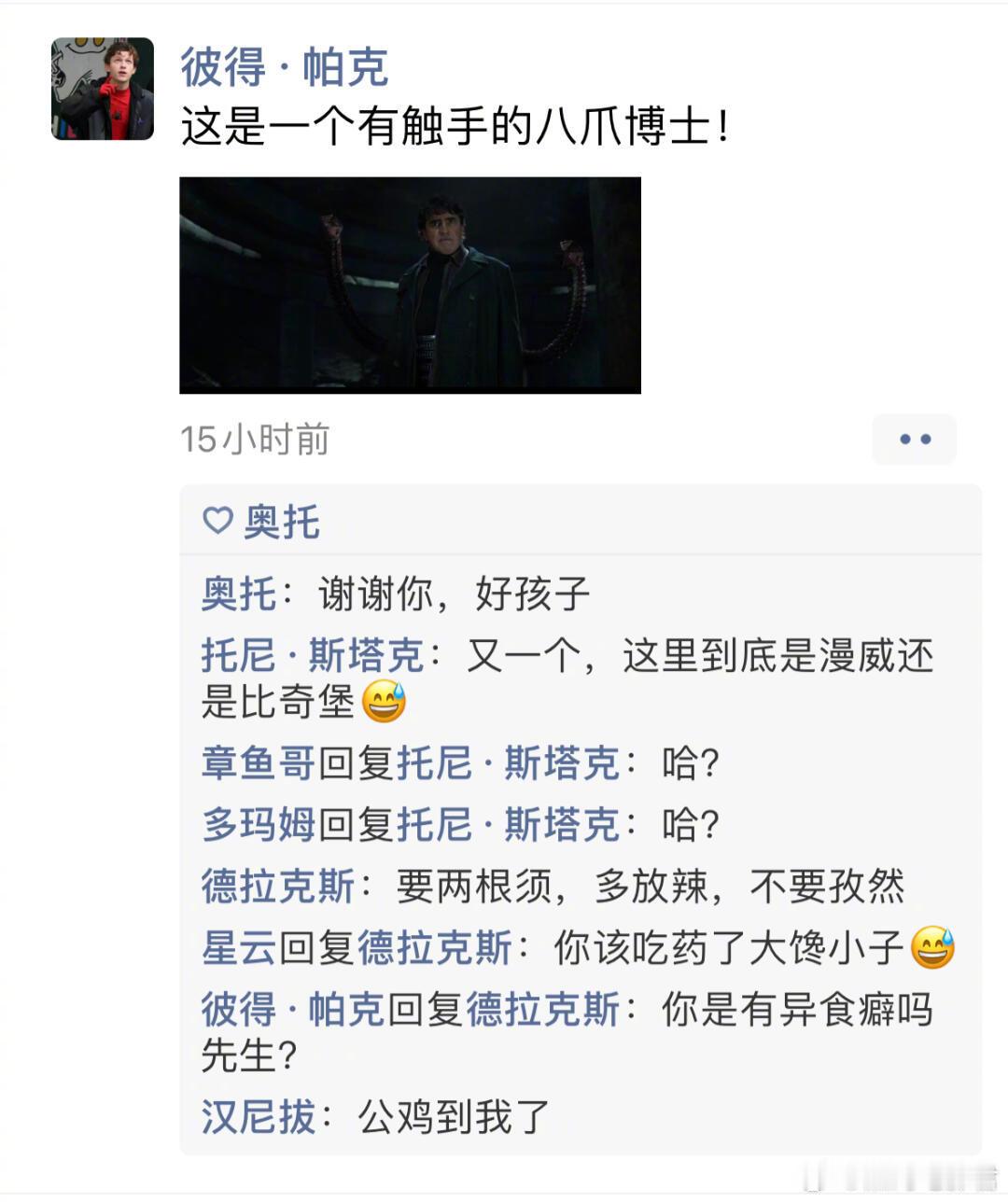Open 彼得·帕克's profile avatar
The height and width of the screenshot is (1202, 1008).
[103, 90]
